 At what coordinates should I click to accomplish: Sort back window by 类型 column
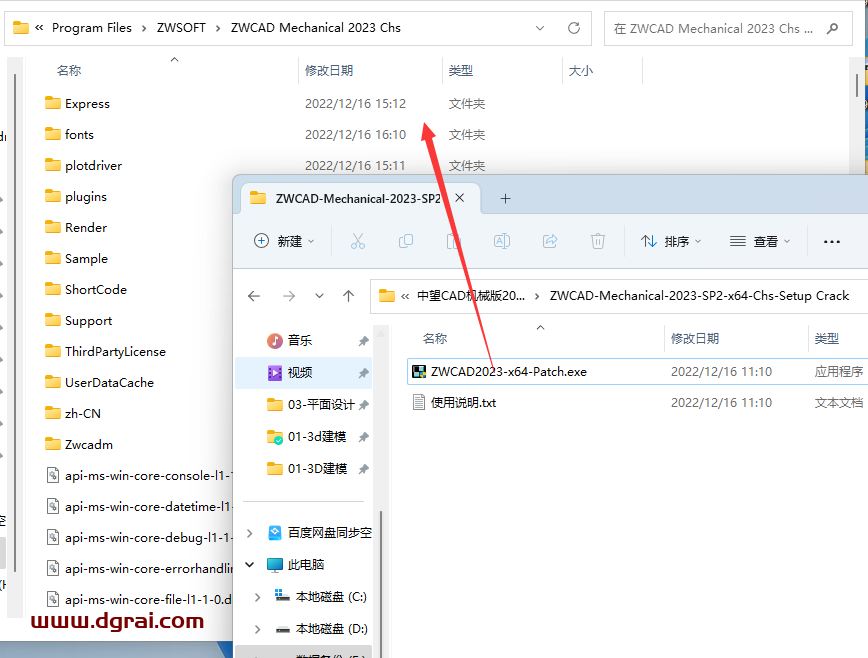tap(461, 70)
